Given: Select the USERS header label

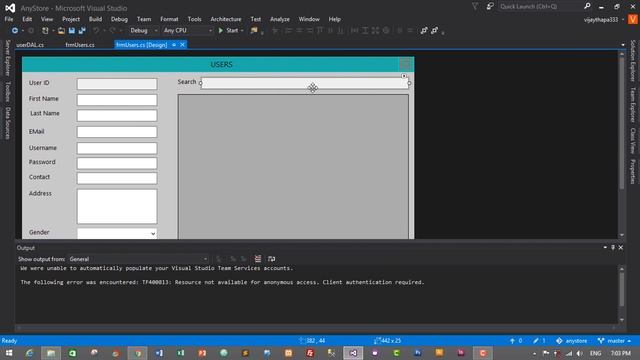Looking at the screenshot, I should 221,64.
